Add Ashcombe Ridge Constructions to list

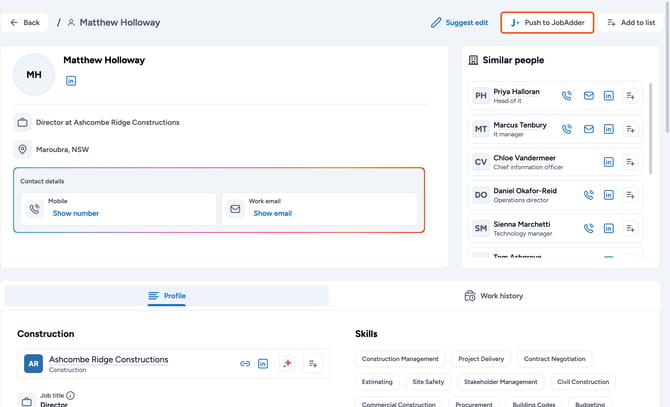click(313, 363)
